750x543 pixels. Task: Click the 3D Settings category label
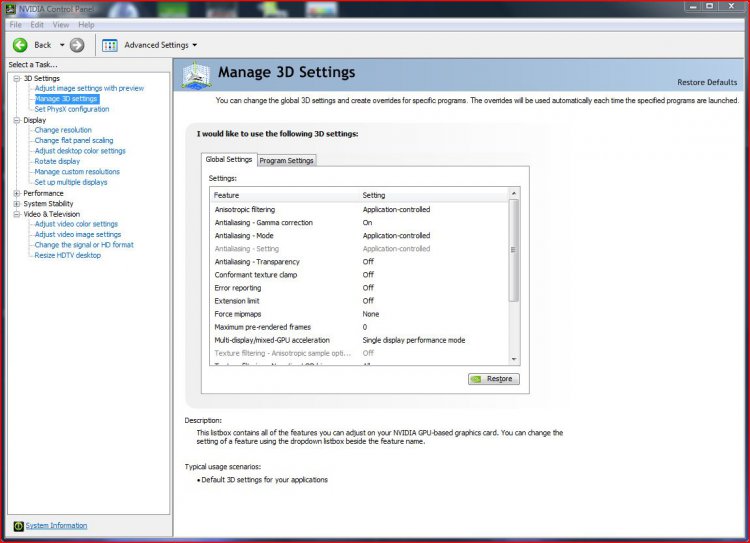tap(42, 78)
